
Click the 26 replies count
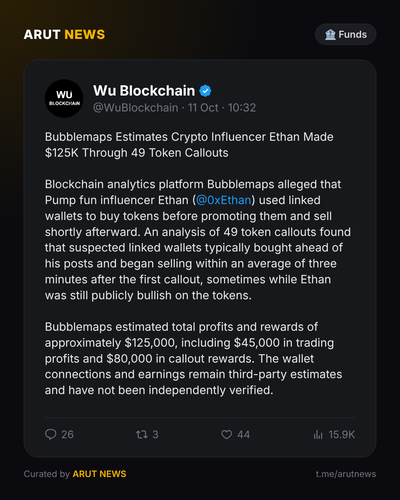tap(67, 434)
